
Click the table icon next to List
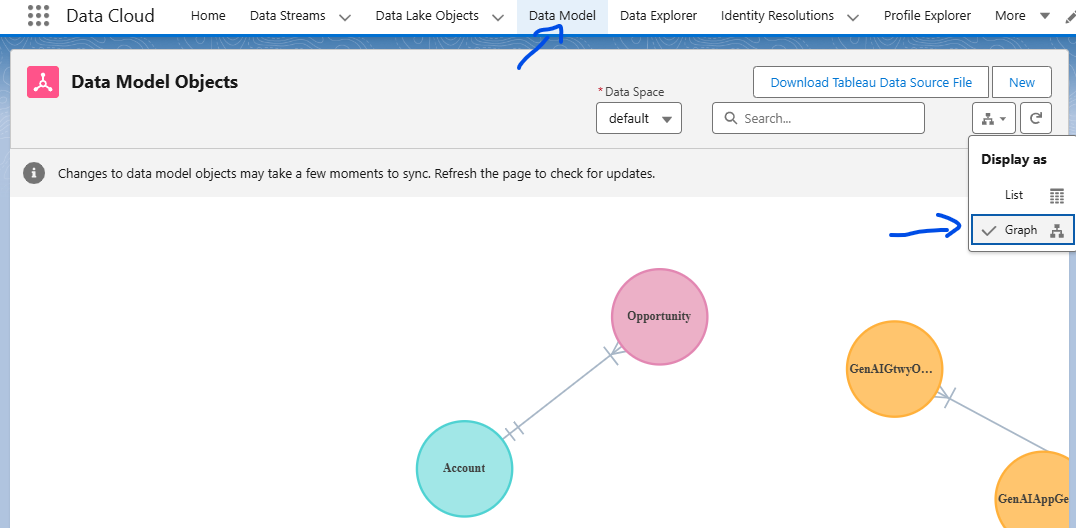coord(1057,196)
